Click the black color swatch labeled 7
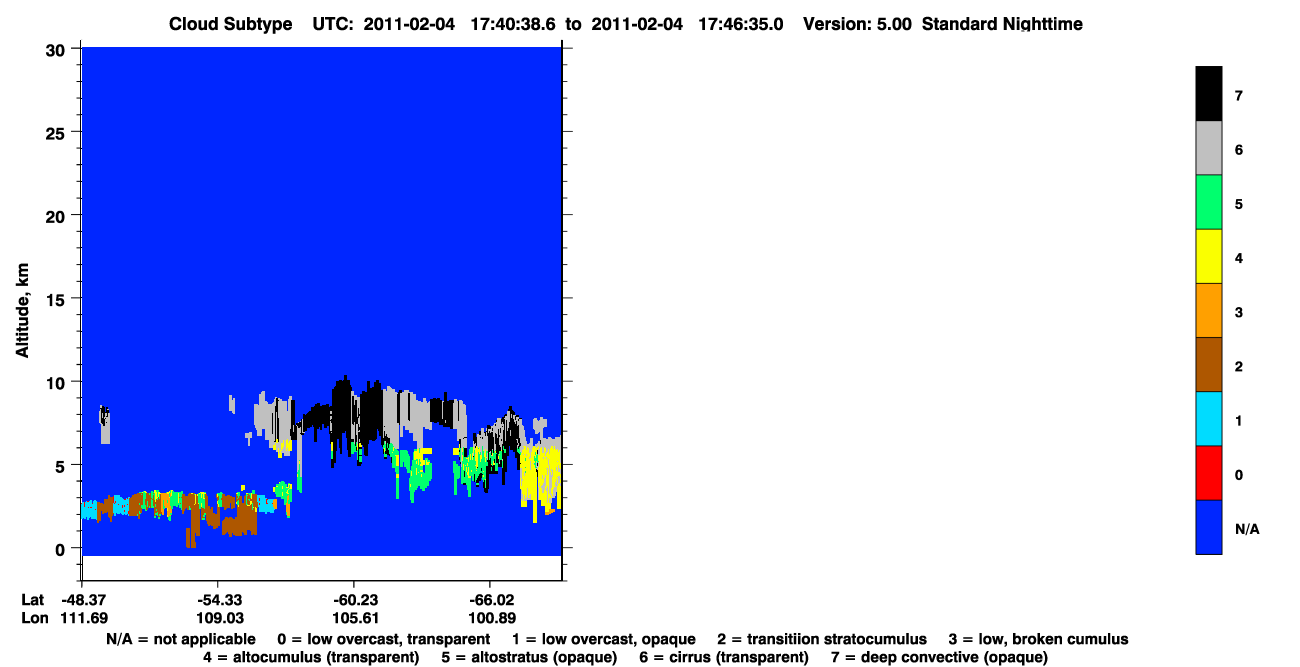This screenshot has height=667, width=1300. click(x=1208, y=94)
